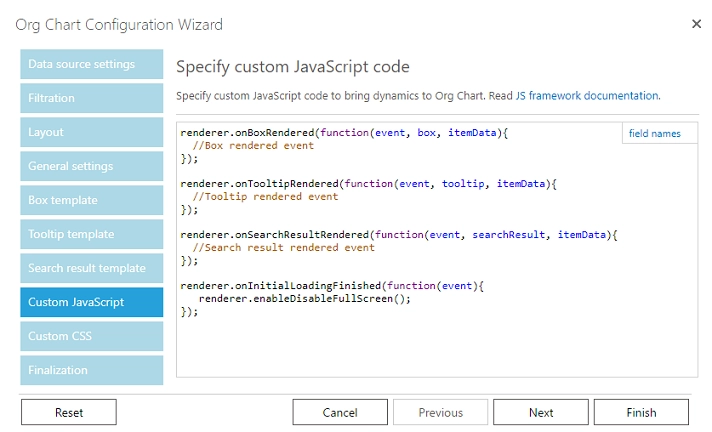
Task: Show the field names list
Action: 654,134
